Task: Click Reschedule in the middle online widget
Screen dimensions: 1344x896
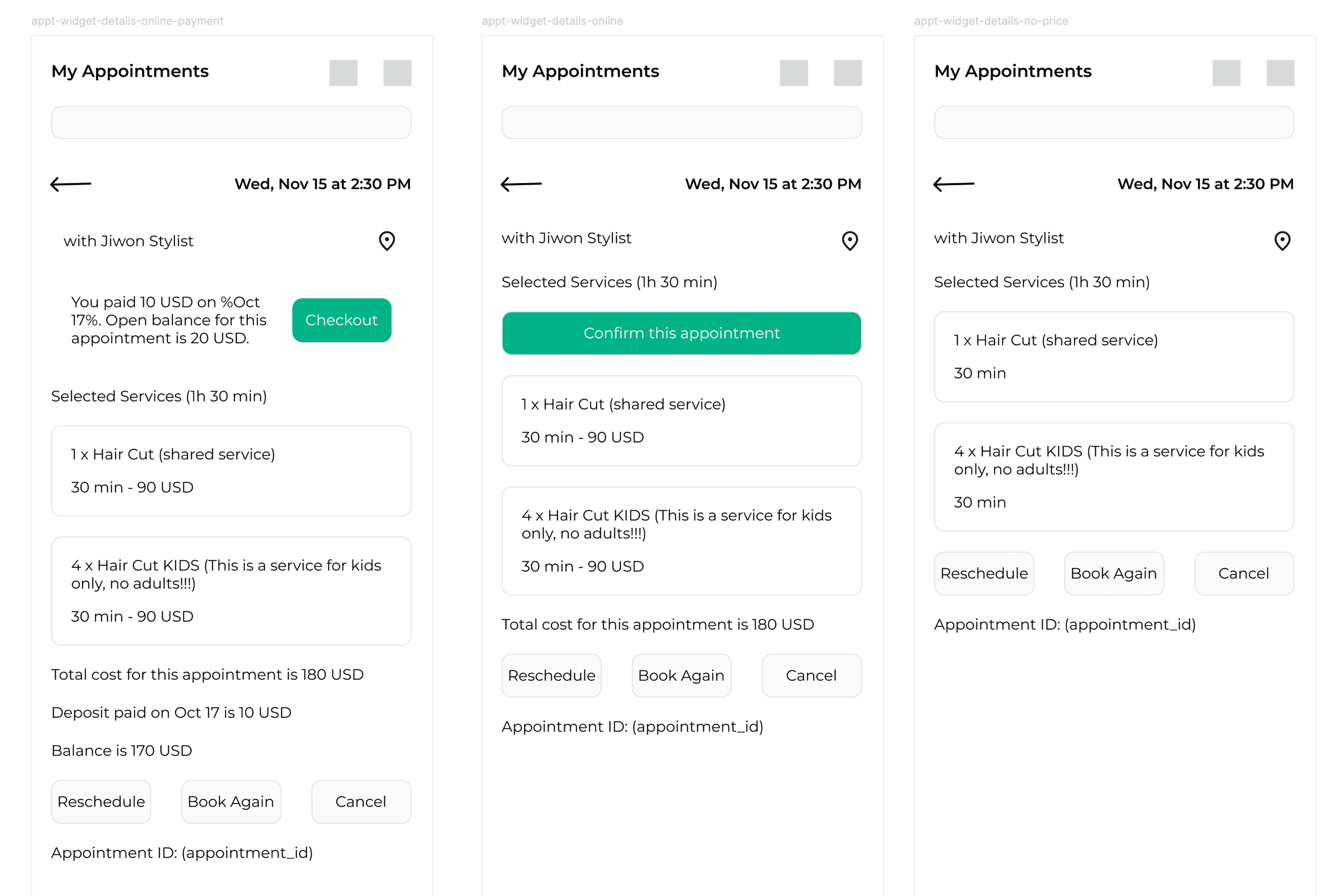Action: coord(551,675)
